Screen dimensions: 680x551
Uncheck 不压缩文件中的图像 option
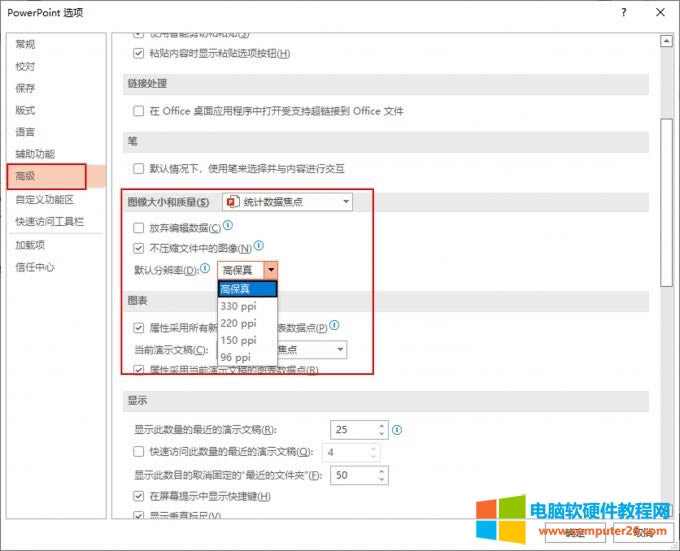(140, 248)
